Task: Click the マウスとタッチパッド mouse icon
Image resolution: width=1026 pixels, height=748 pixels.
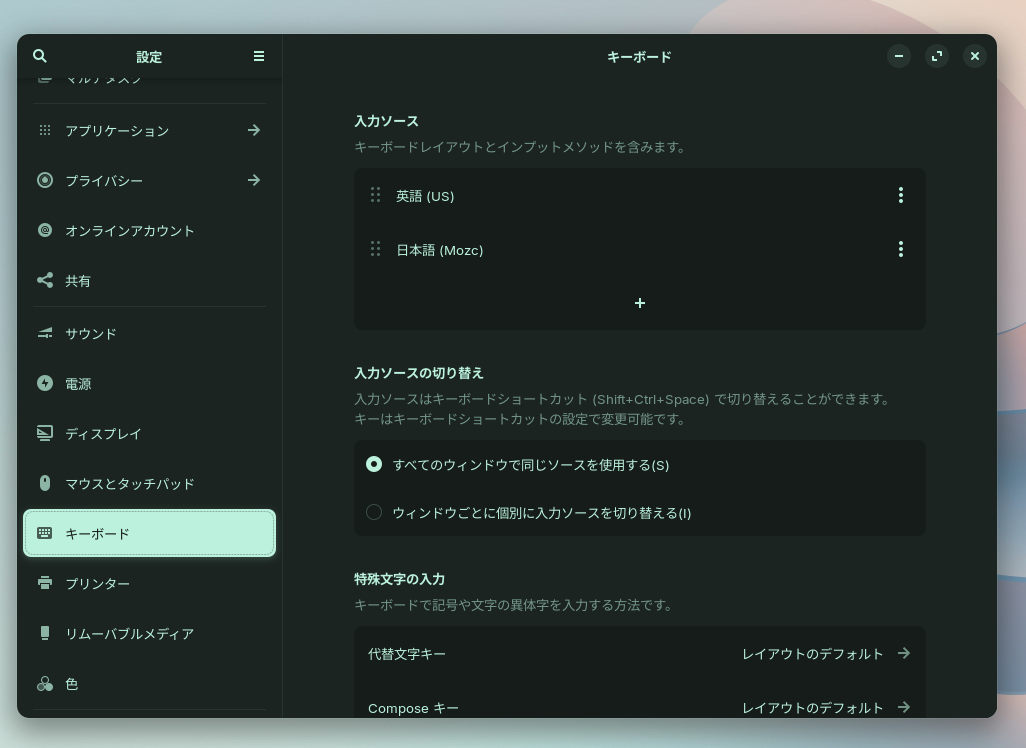Action: (x=44, y=483)
